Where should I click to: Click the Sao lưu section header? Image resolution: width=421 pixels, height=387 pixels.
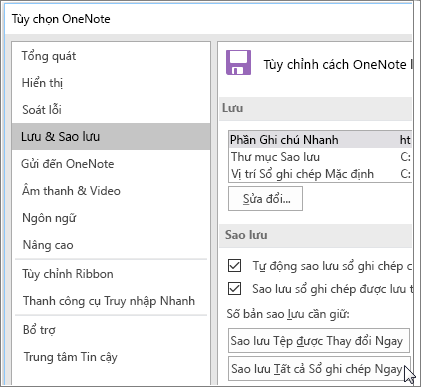tap(315, 235)
